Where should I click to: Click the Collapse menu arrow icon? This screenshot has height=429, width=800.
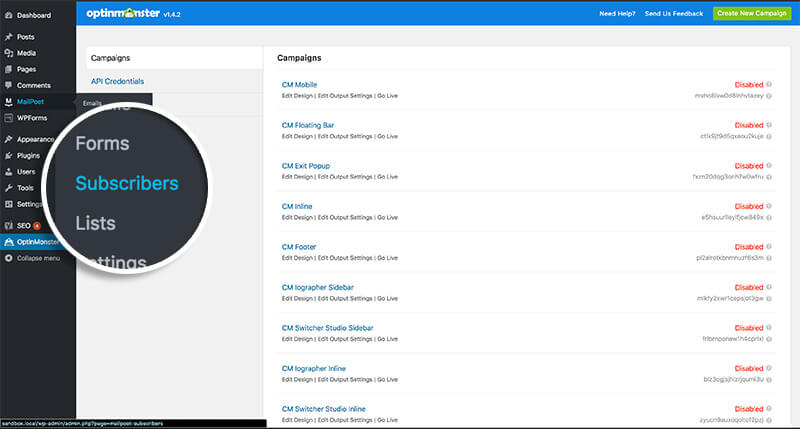click(9, 258)
